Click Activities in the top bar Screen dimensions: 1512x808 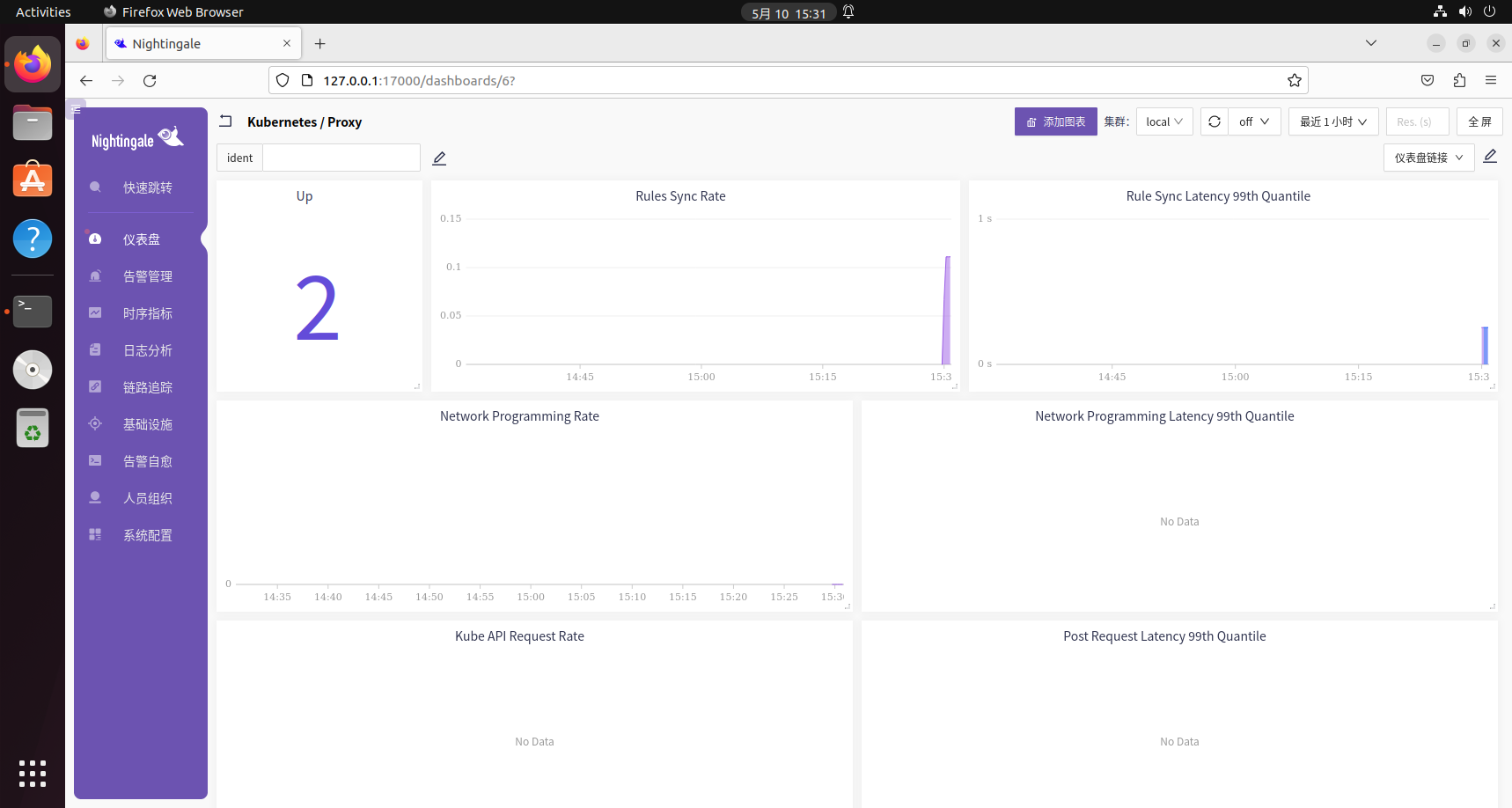[43, 12]
